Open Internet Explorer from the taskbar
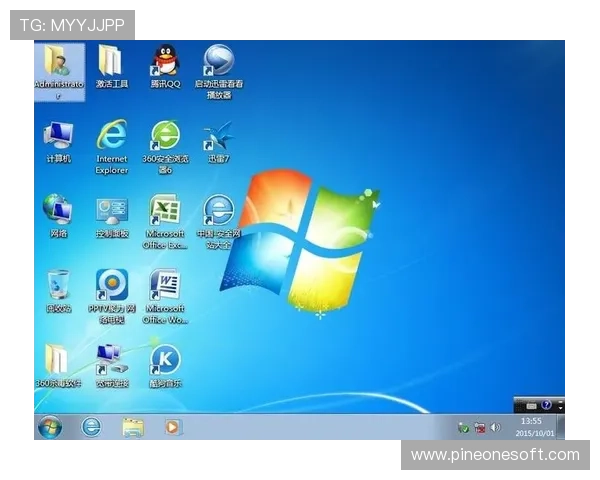 coord(91,427)
